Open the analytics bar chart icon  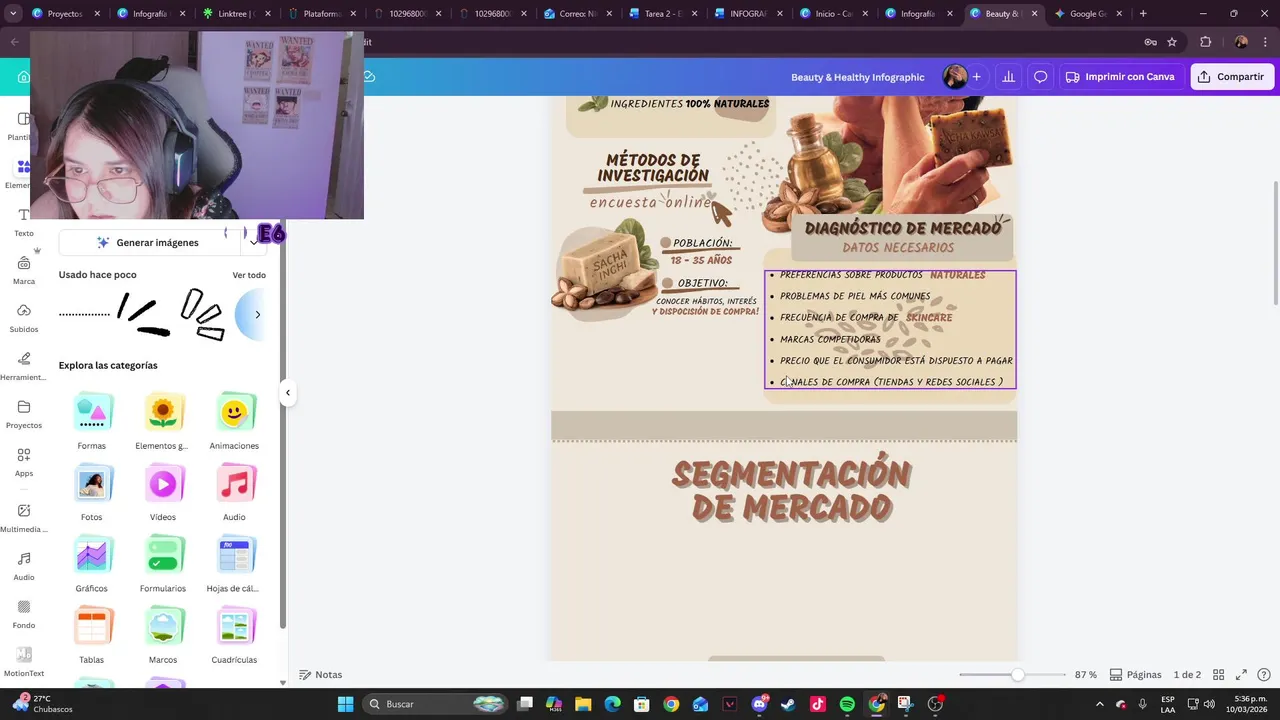[1008, 77]
